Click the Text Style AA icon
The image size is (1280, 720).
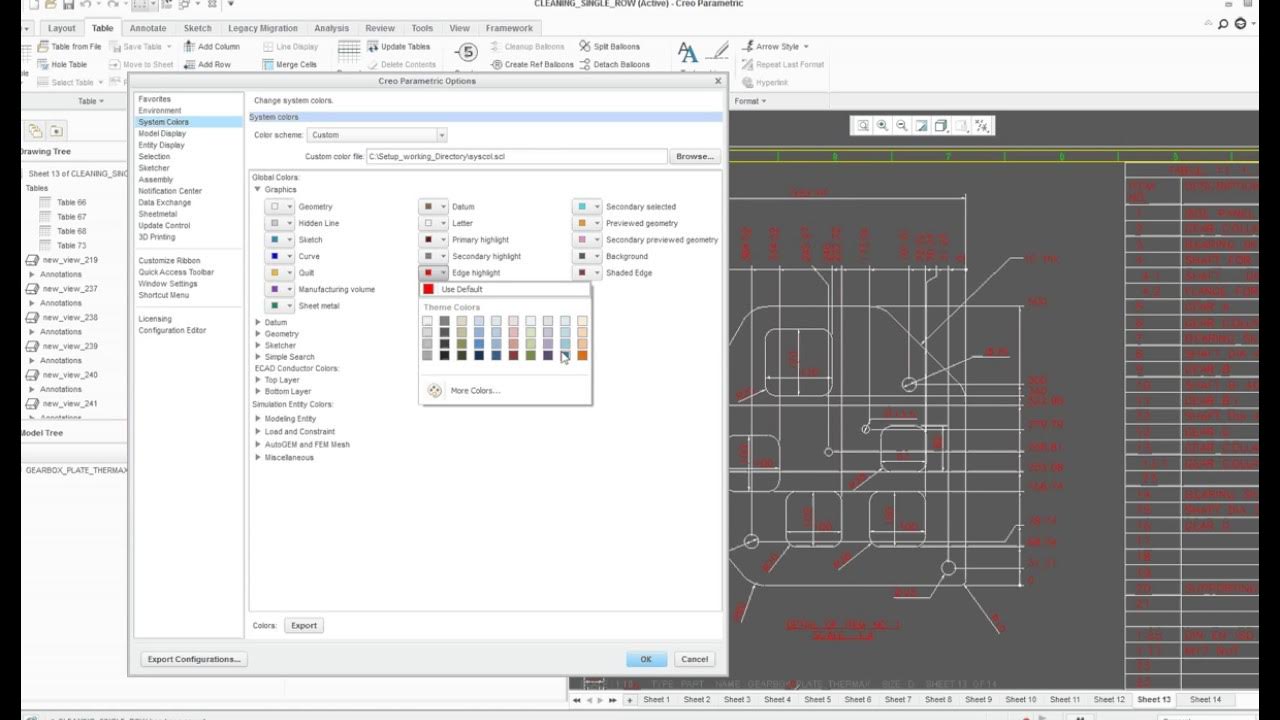(x=688, y=53)
